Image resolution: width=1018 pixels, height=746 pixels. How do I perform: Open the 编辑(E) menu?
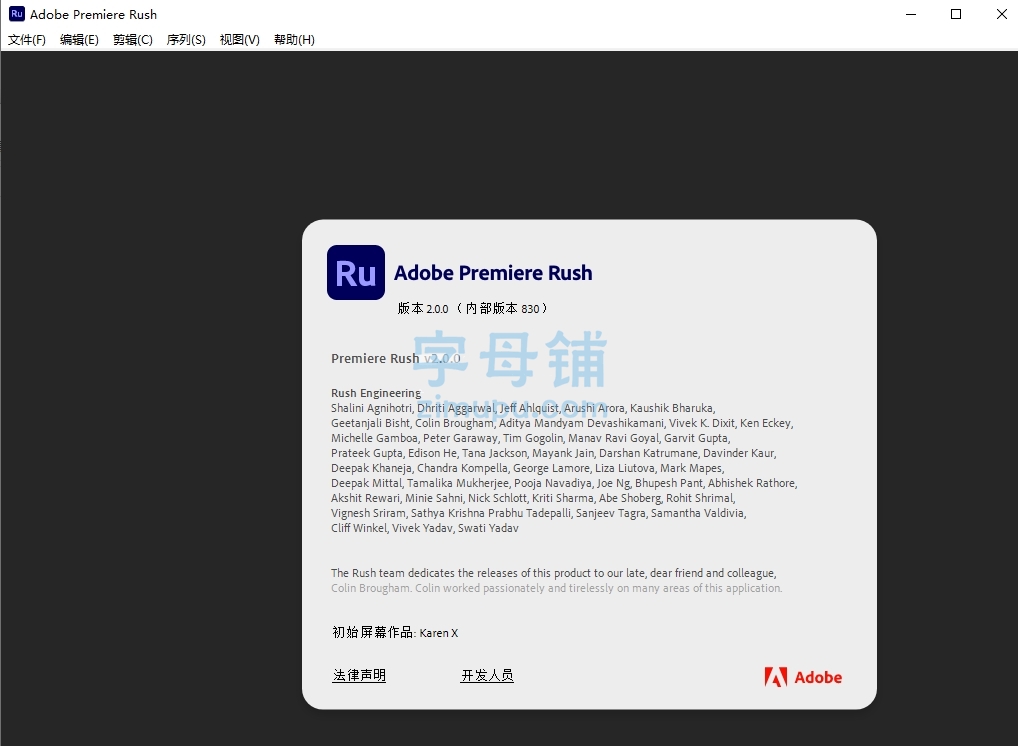coord(79,40)
